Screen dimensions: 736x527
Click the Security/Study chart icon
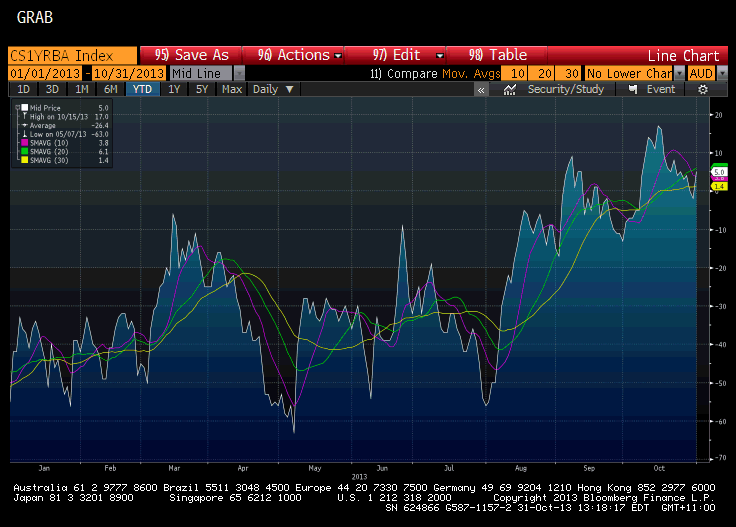[x=510, y=89]
